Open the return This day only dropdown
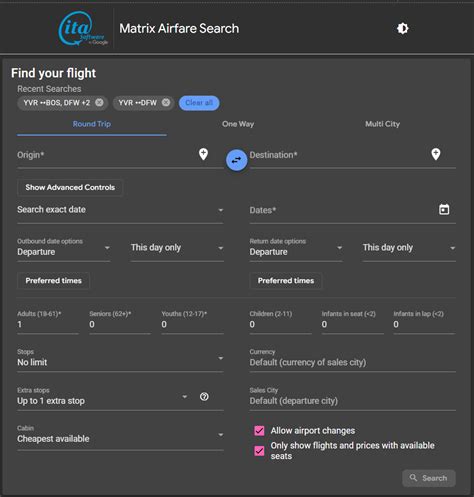 click(409, 248)
